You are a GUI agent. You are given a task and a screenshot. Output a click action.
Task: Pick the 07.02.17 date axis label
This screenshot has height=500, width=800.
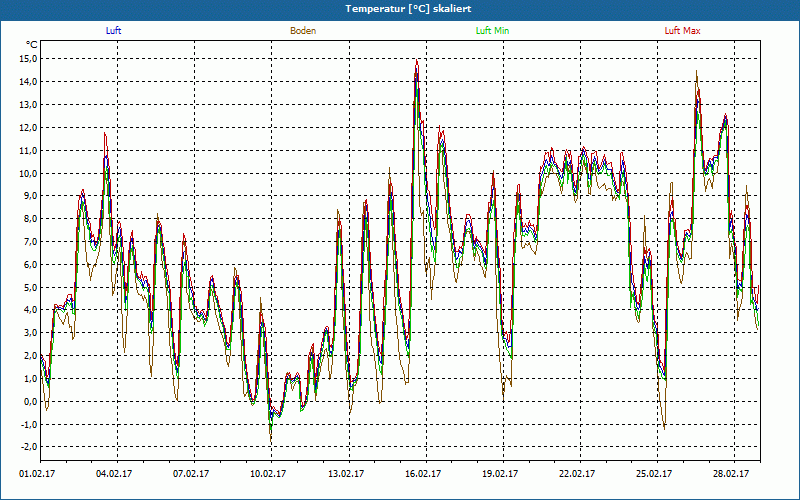pyautogui.click(x=191, y=475)
